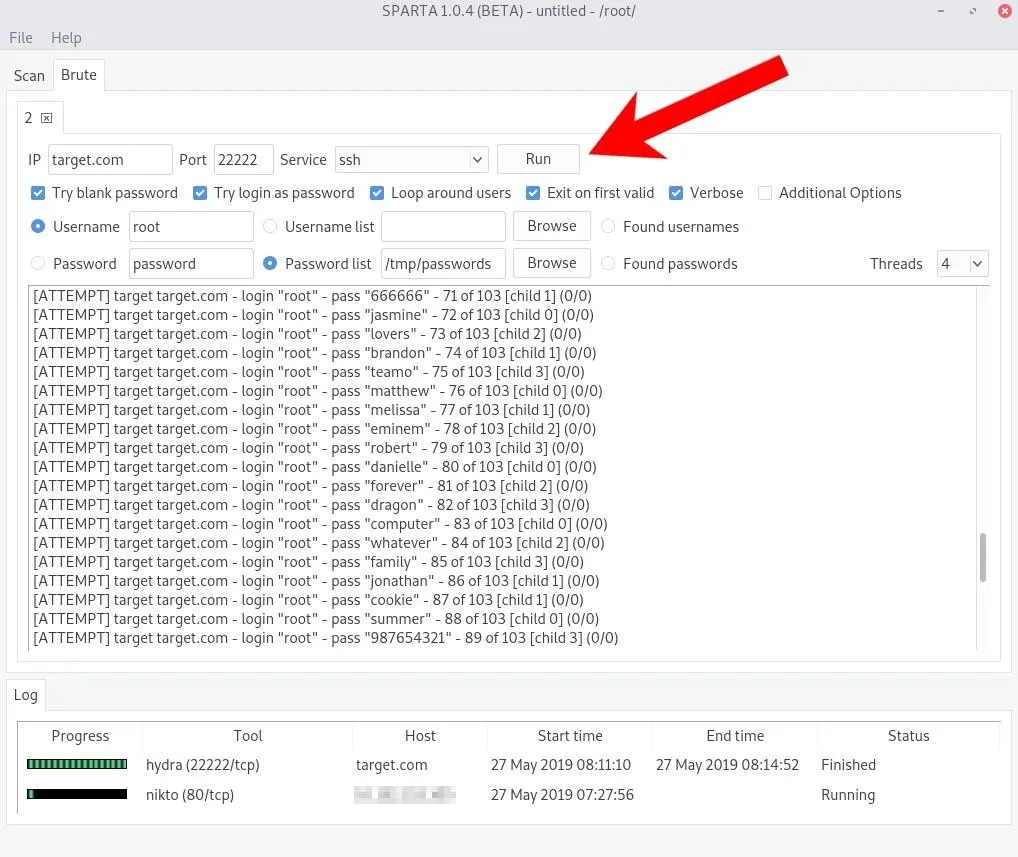Viewport: 1018px width, 857px height.
Task: Click the attempt line with pass "whatever"
Action: [319, 543]
